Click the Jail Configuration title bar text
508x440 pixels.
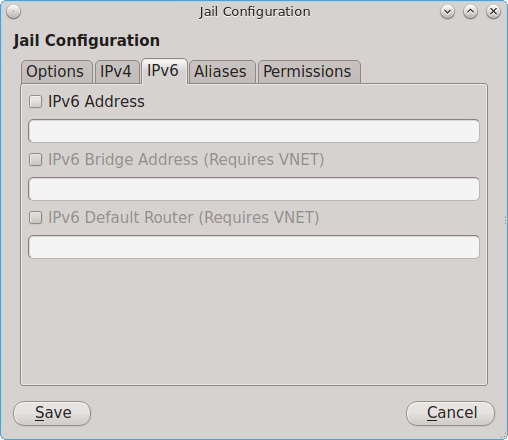tap(255, 12)
